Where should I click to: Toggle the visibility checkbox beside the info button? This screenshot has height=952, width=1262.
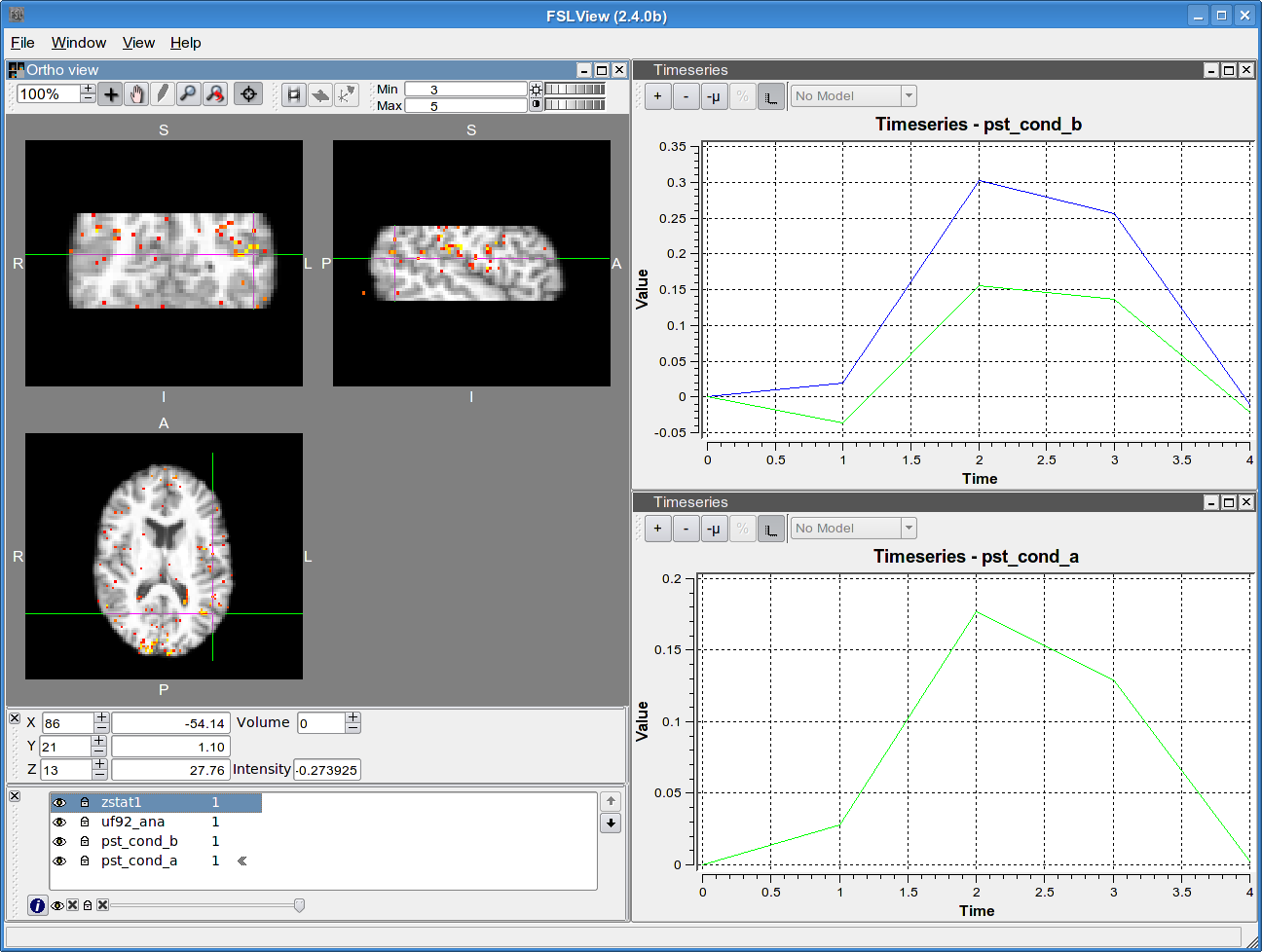pyautogui.click(x=72, y=905)
